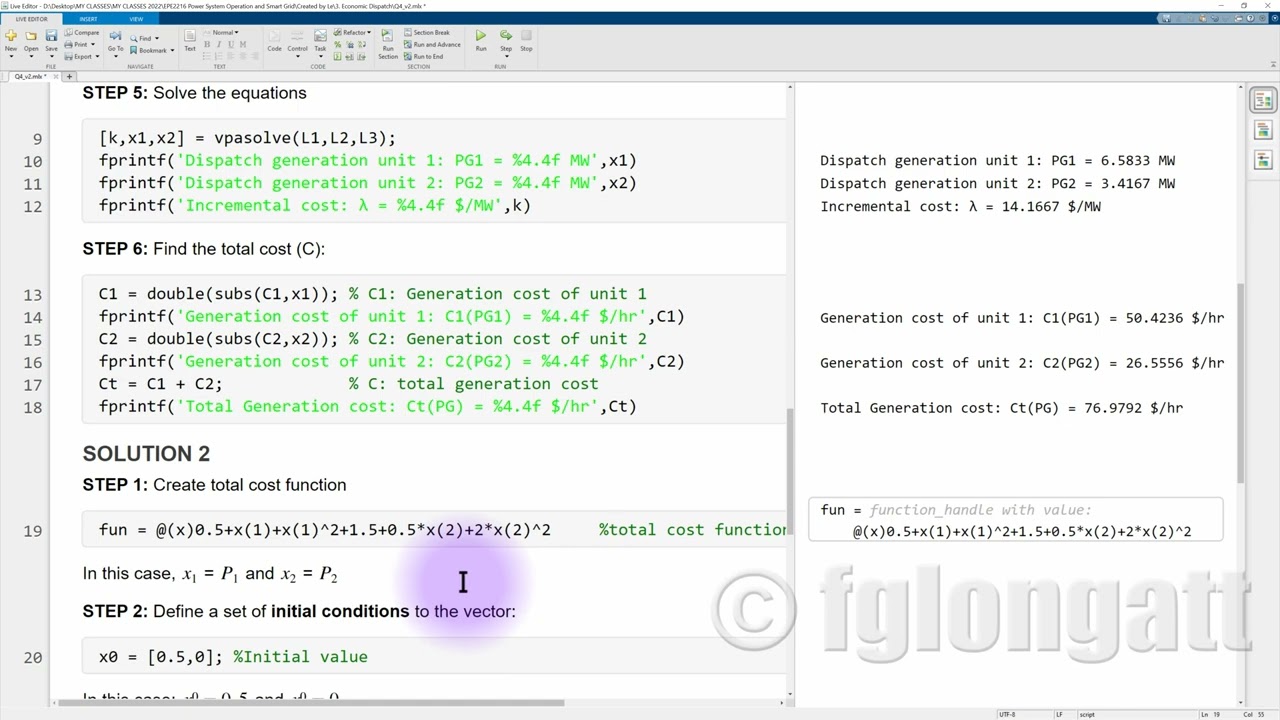Open the Refactor dropdown arrow
Image resolution: width=1280 pixels, height=720 pixels.
point(369,32)
